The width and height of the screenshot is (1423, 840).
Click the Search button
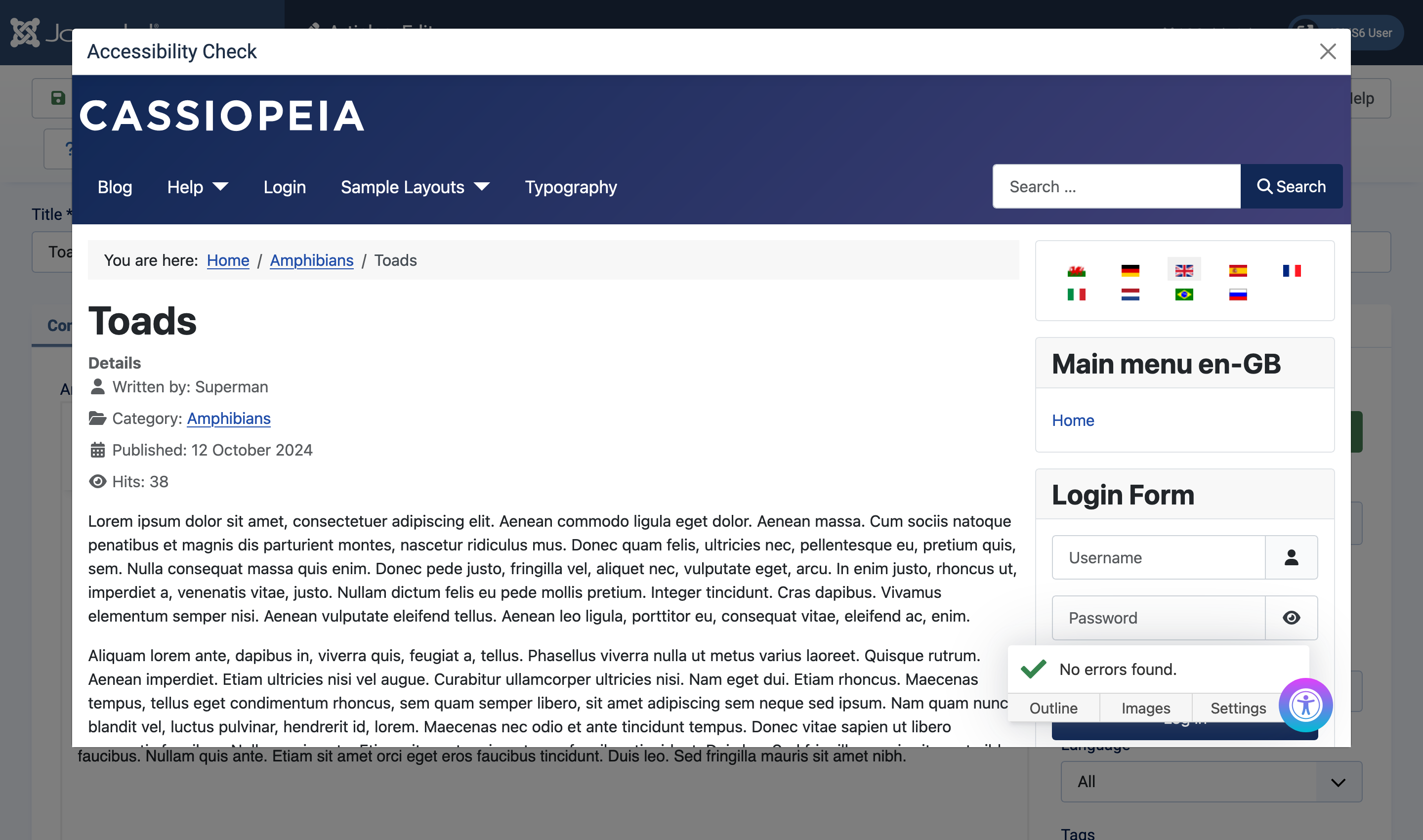(1291, 186)
